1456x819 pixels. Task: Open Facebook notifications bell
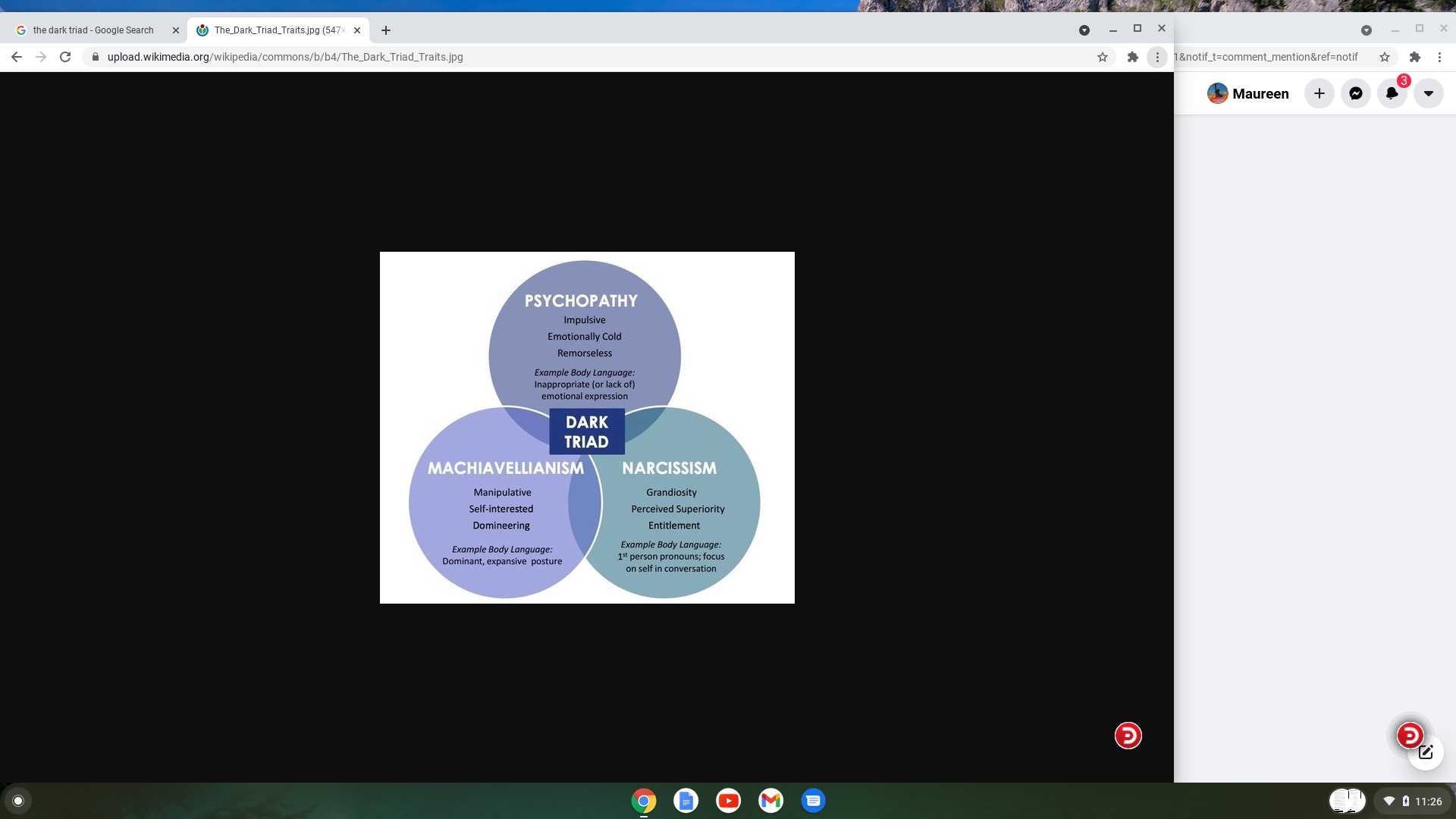coord(1392,93)
